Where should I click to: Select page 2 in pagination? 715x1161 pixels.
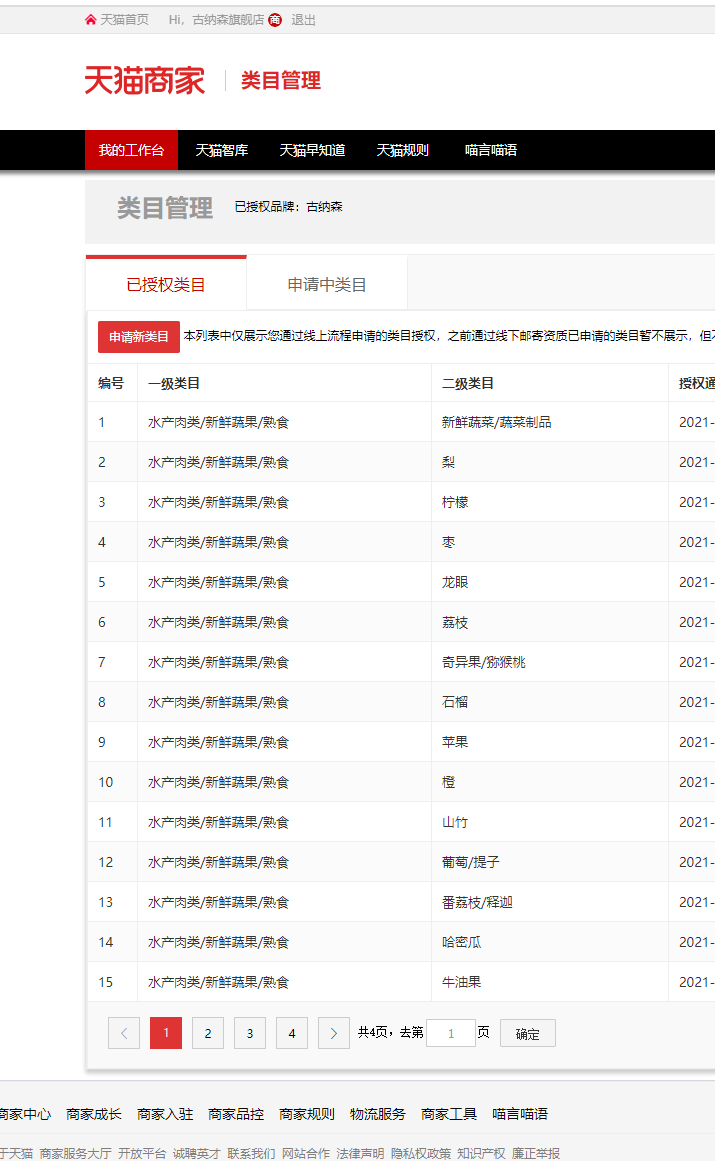[208, 1033]
